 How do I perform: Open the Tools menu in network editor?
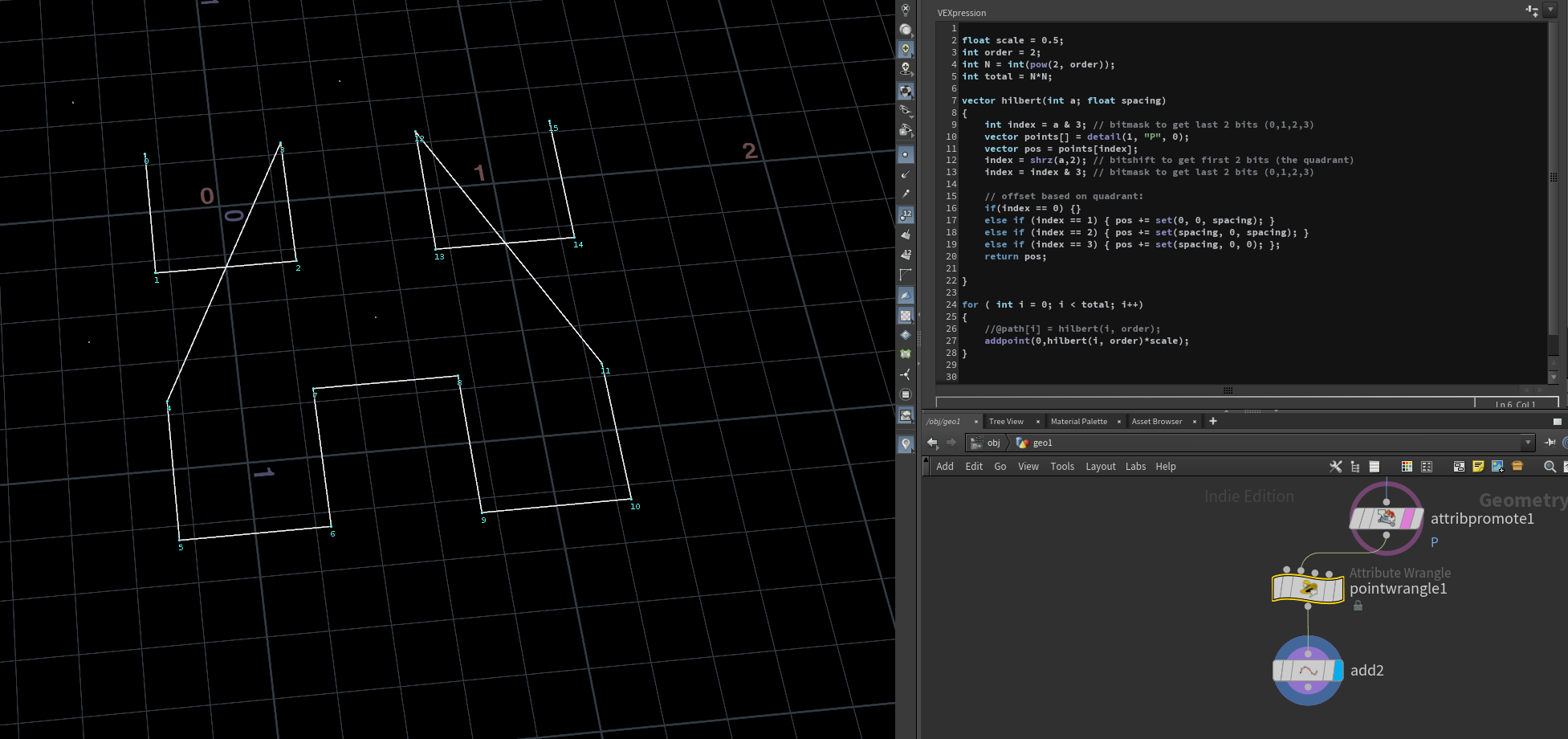[x=1062, y=467]
